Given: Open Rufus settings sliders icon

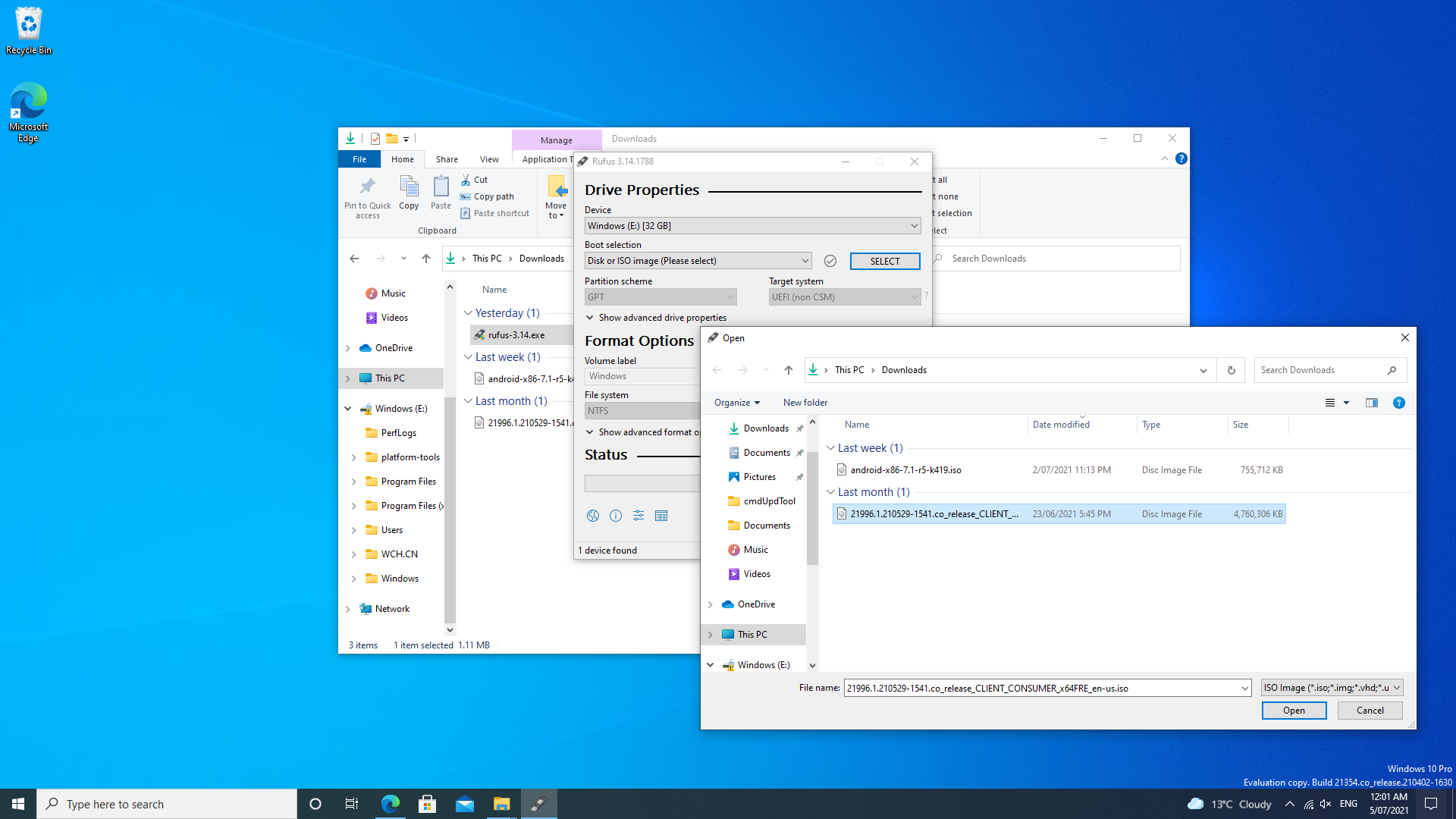Looking at the screenshot, I should pyautogui.click(x=639, y=516).
